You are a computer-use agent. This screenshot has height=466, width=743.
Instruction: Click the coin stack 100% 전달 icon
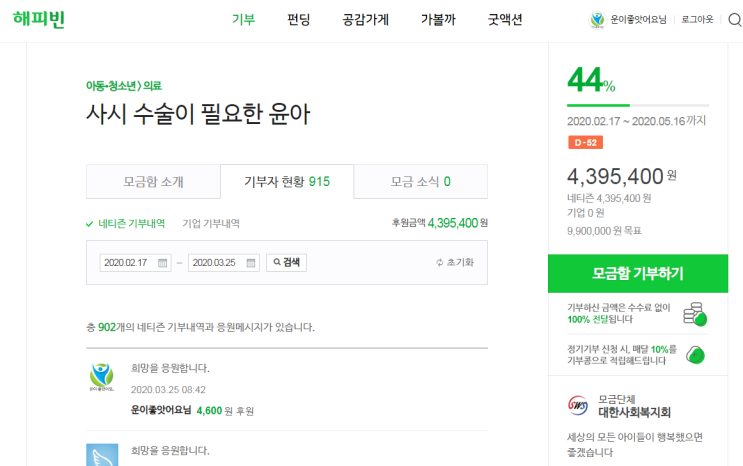tap(695, 314)
